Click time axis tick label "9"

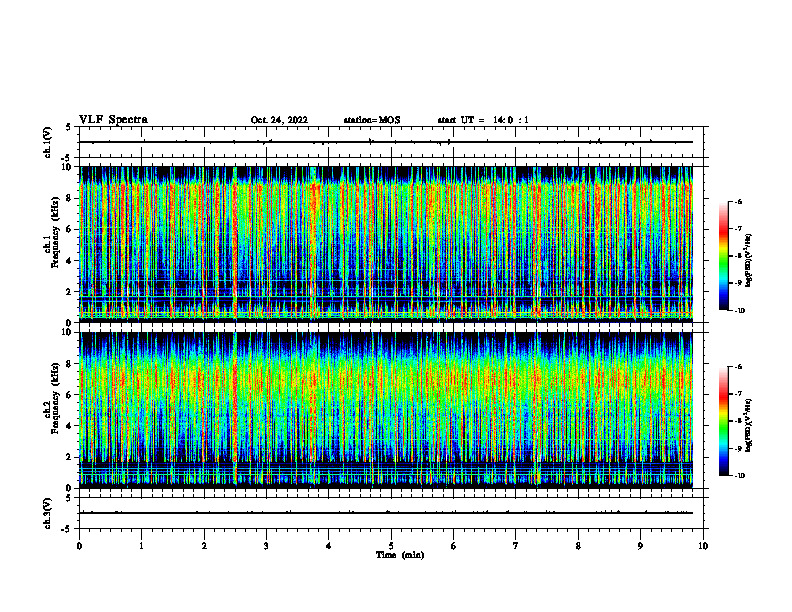640,546
